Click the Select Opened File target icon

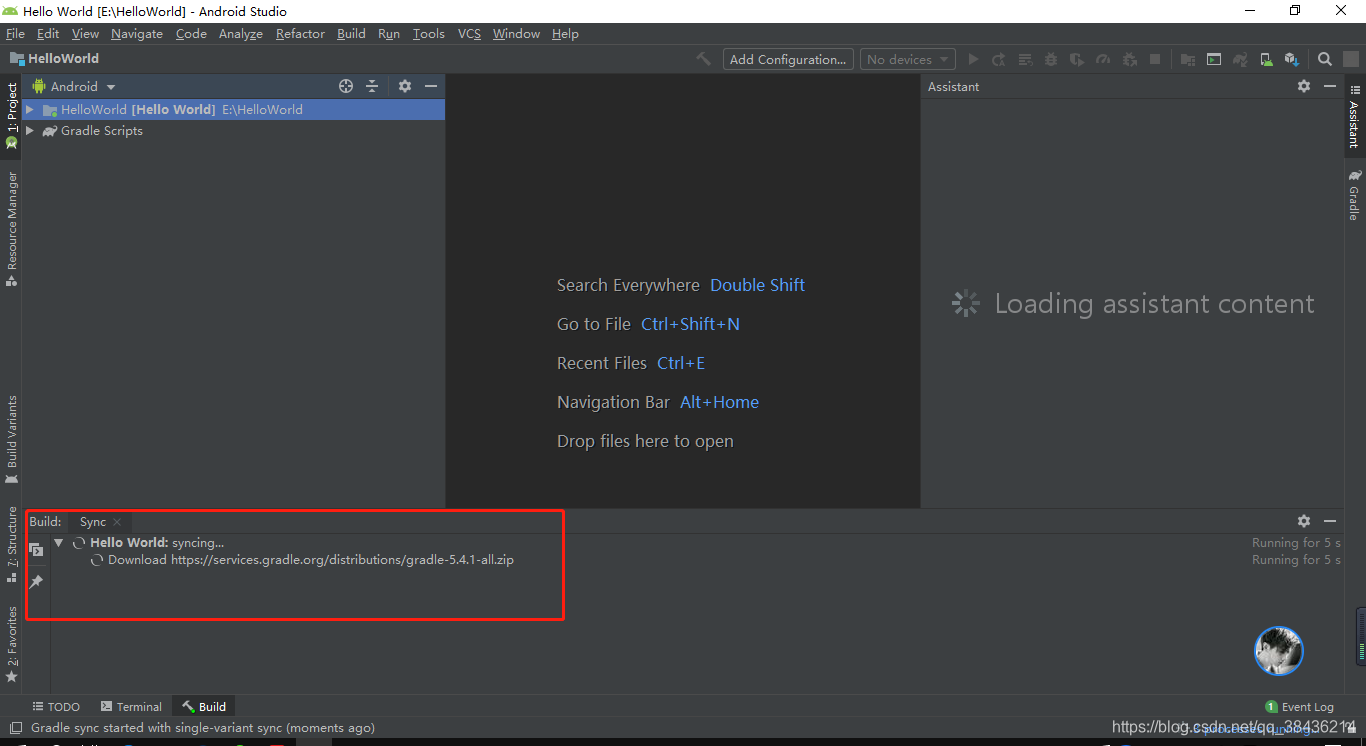pos(346,86)
